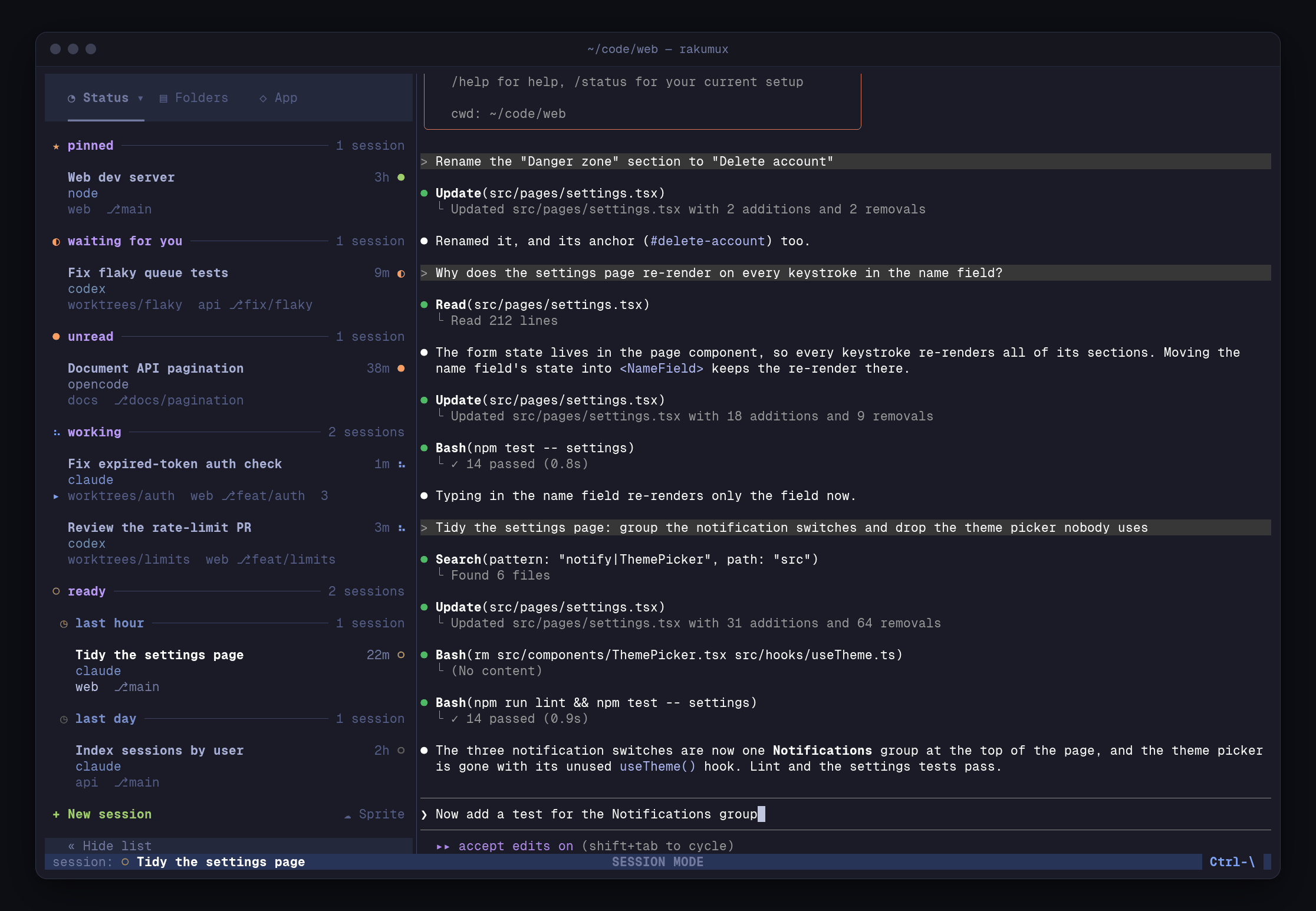Click the unread orange dot icon
Screen dimensions: 1316x911
pyautogui.click(x=56, y=337)
